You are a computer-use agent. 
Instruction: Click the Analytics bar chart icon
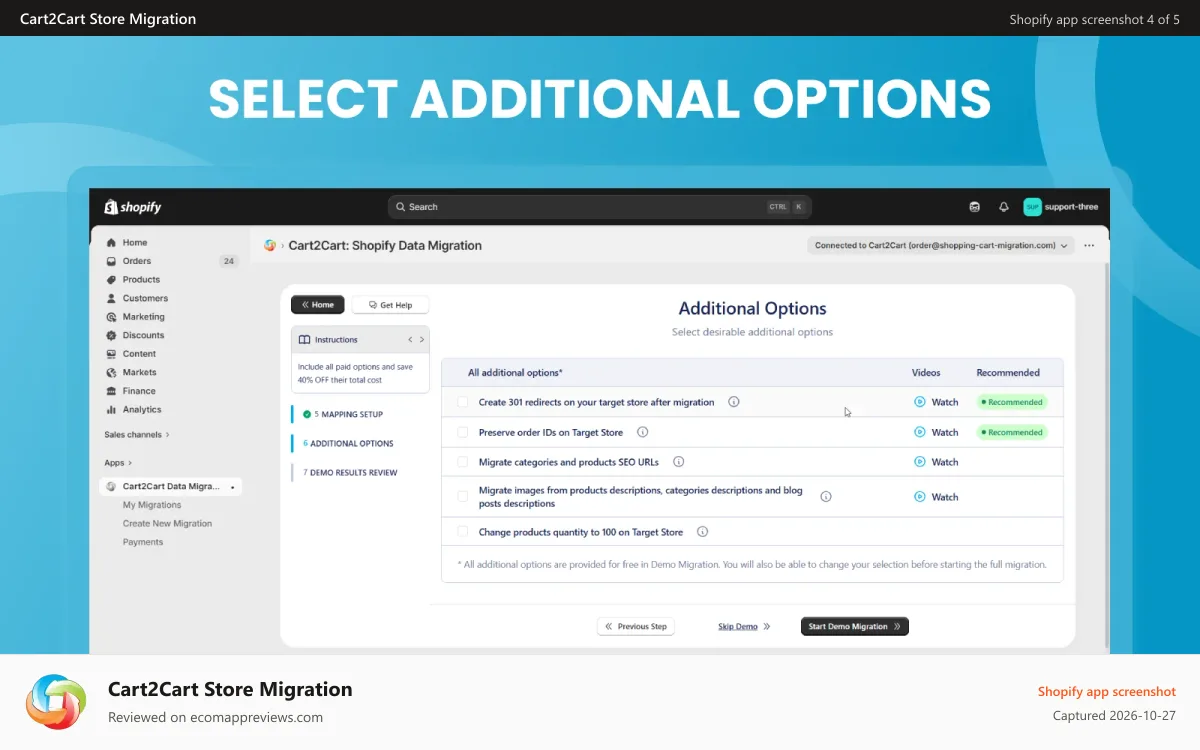(111, 409)
